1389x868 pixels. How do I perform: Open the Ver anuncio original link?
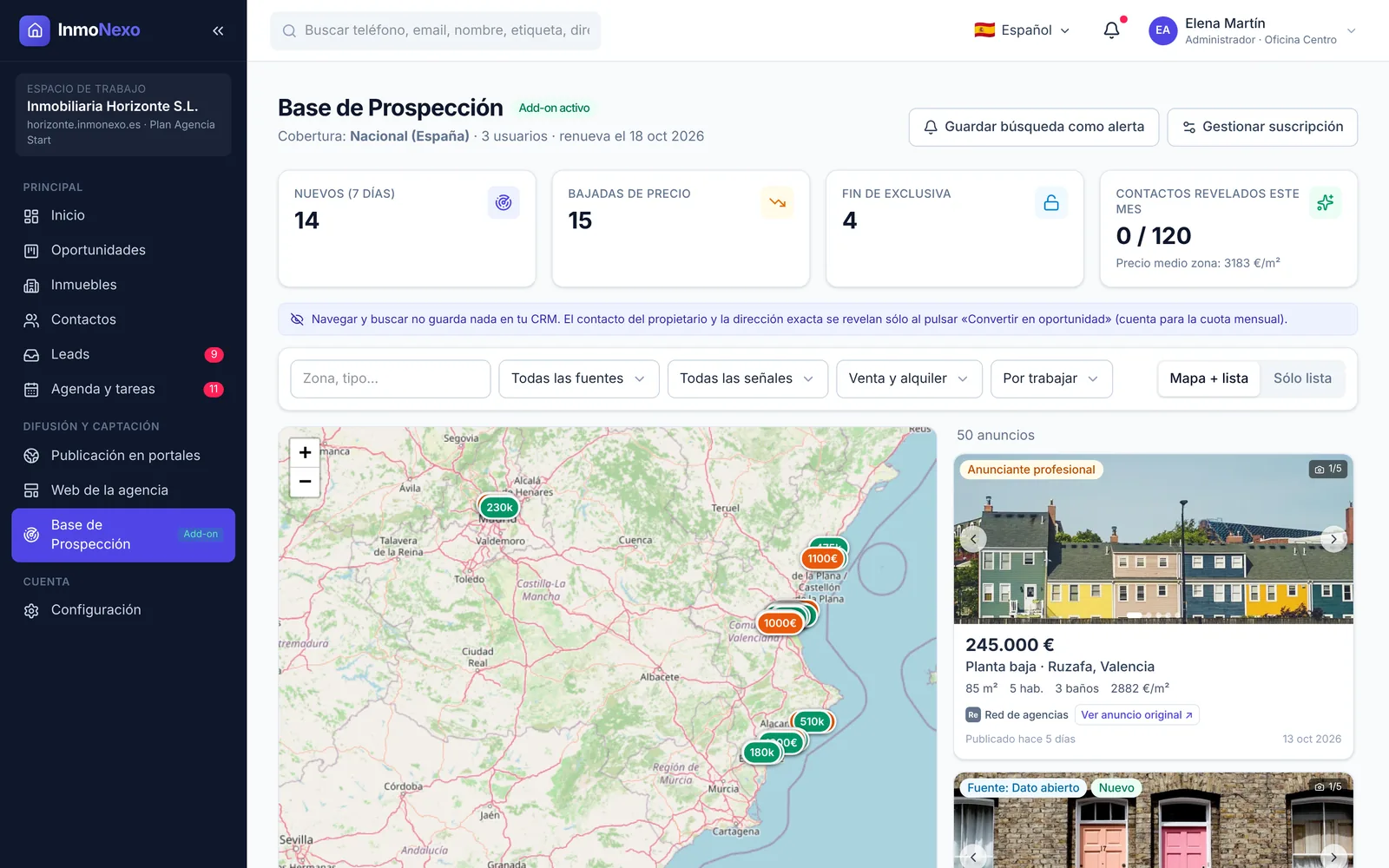point(1136,715)
